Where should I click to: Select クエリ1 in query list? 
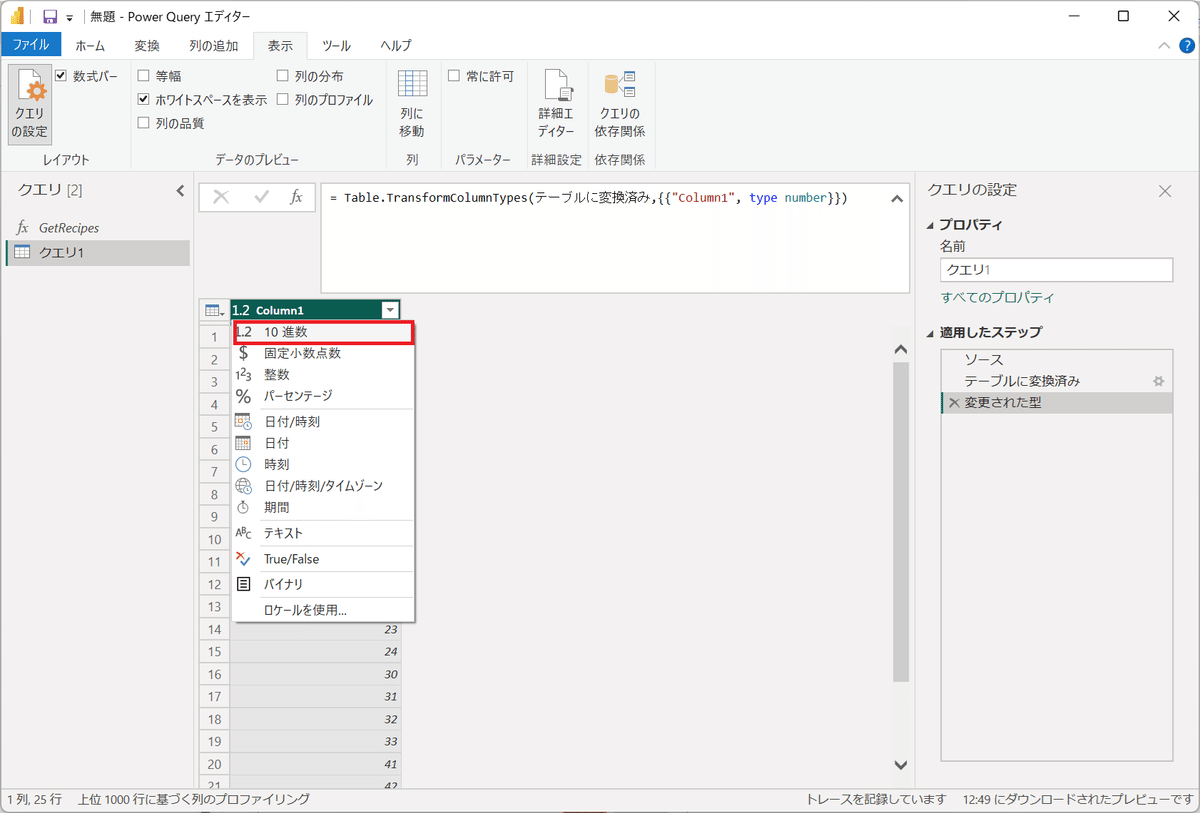[98, 253]
